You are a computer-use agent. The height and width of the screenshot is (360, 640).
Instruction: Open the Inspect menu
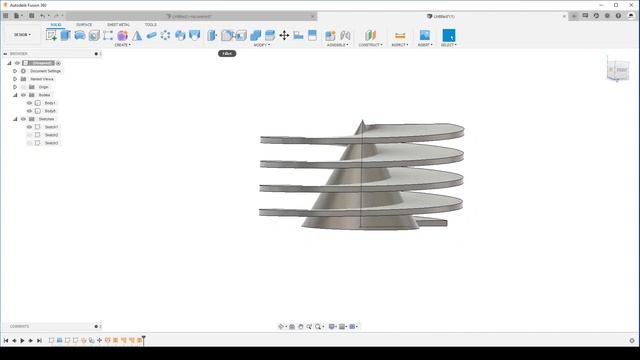[400, 45]
